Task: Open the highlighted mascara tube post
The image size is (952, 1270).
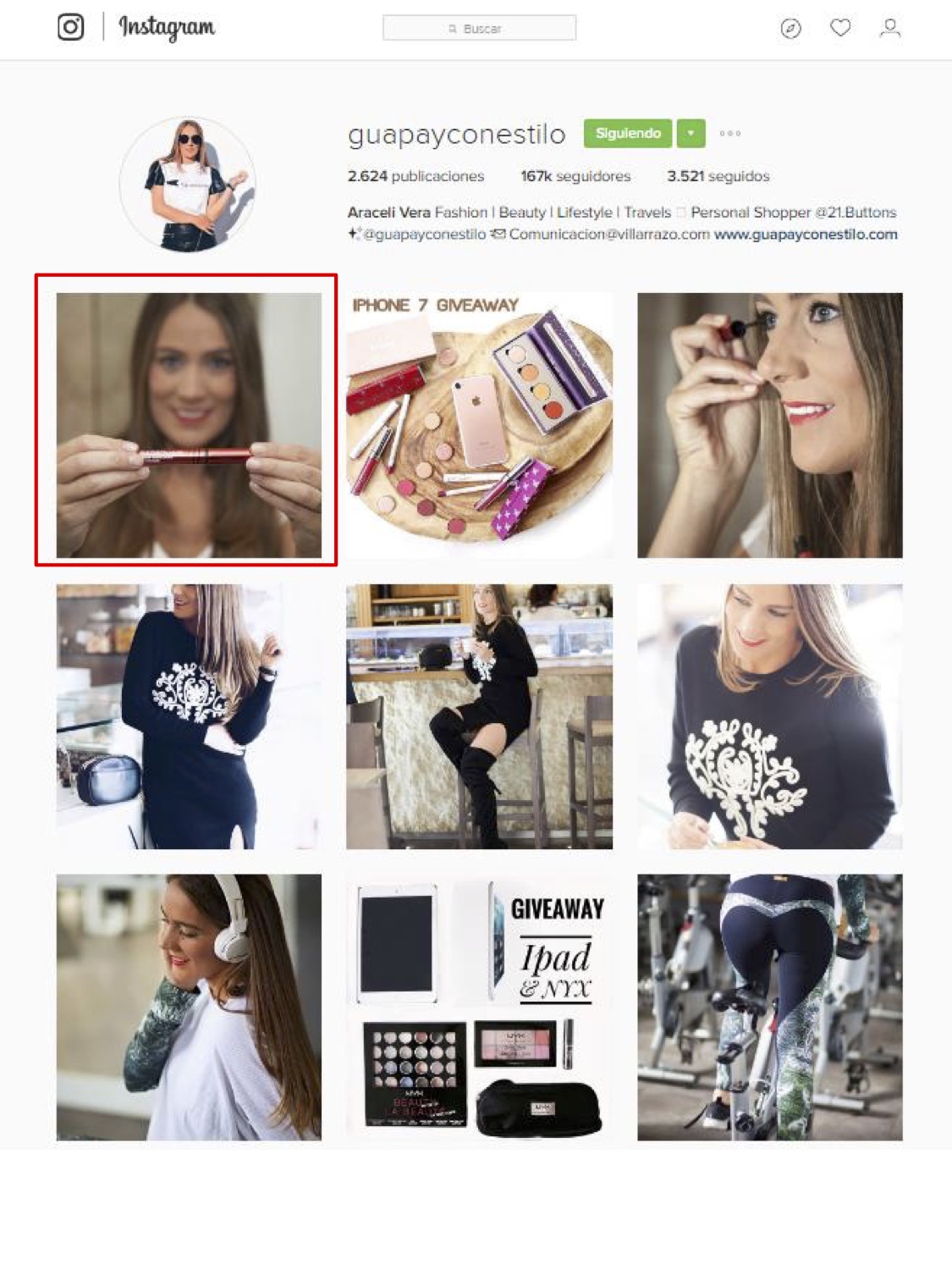Action: coord(189,425)
